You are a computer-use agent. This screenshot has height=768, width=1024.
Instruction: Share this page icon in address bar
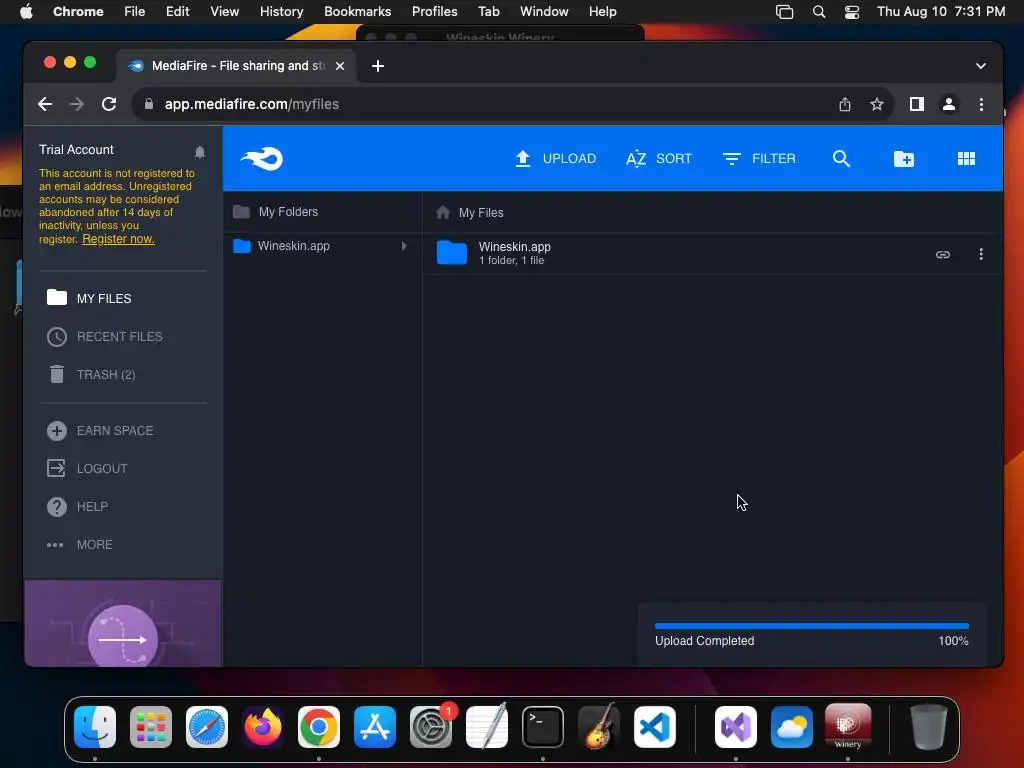(845, 104)
